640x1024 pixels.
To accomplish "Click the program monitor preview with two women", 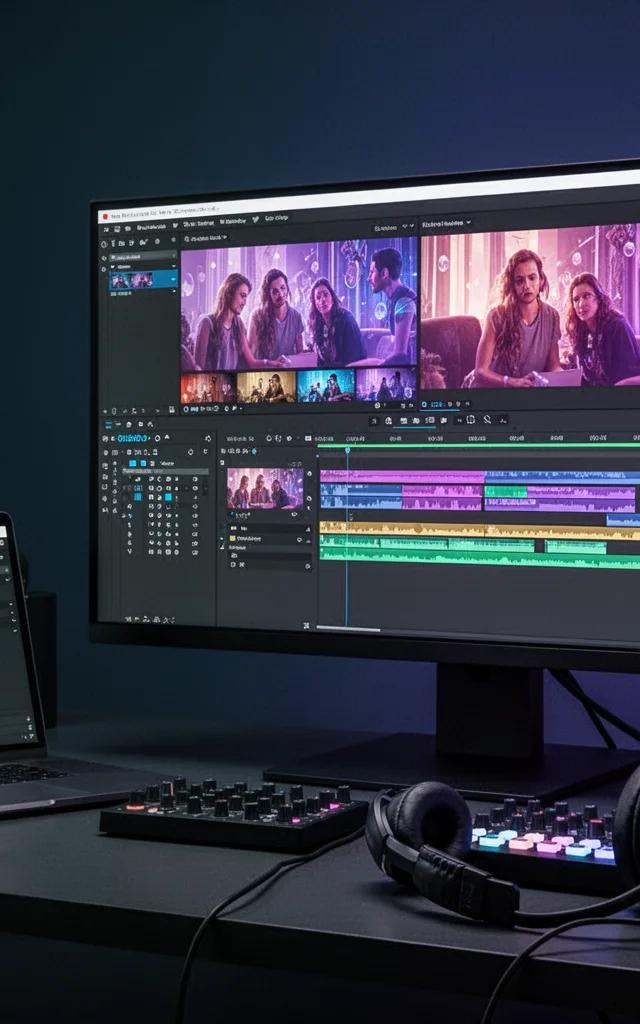I will tap(530, 307).
